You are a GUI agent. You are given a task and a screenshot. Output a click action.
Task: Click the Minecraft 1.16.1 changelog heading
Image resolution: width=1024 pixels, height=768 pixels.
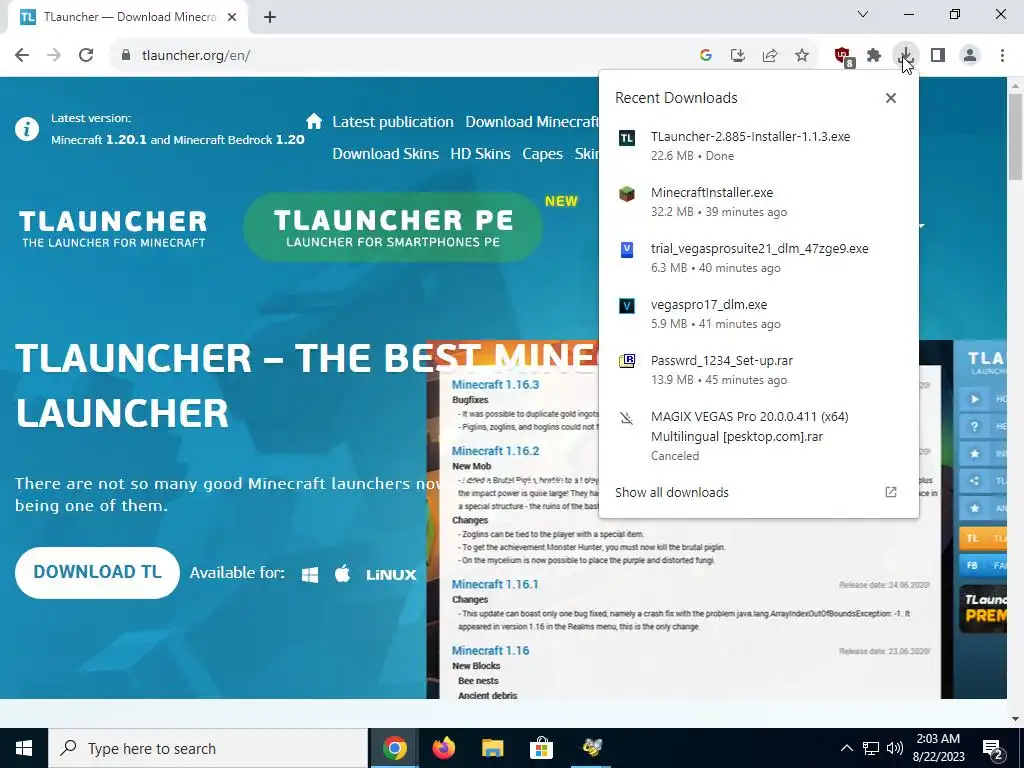click(495, 584)
